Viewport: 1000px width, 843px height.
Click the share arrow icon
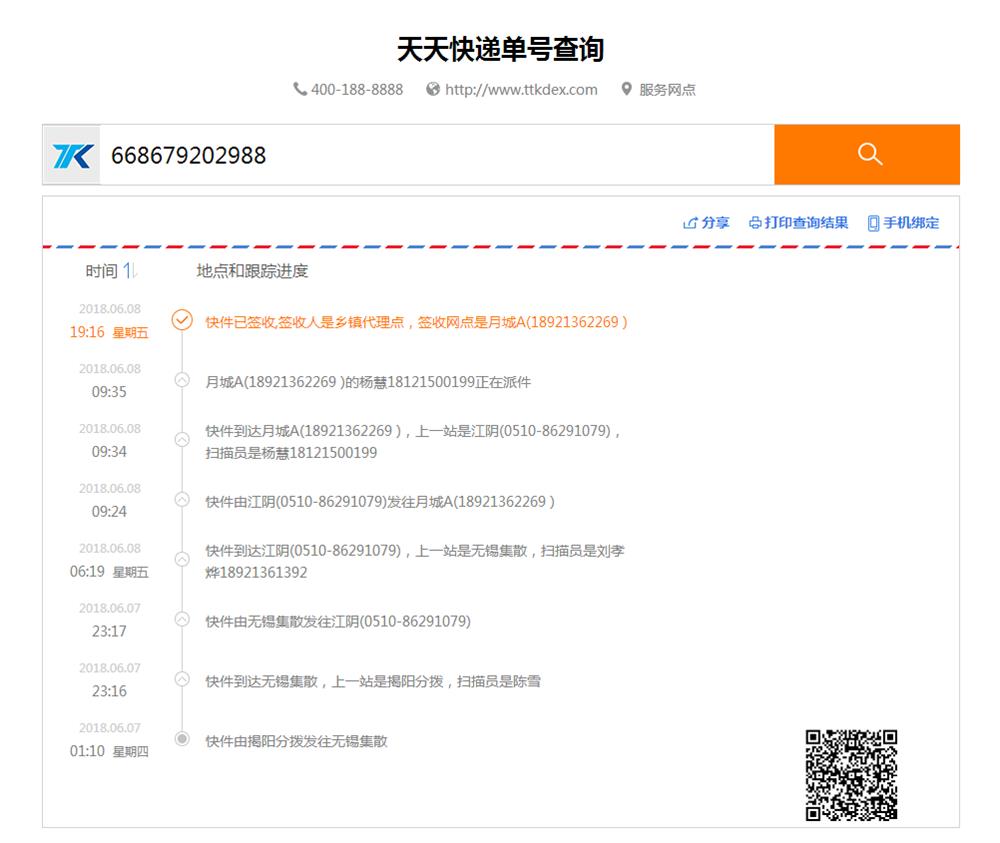(690, 223)
